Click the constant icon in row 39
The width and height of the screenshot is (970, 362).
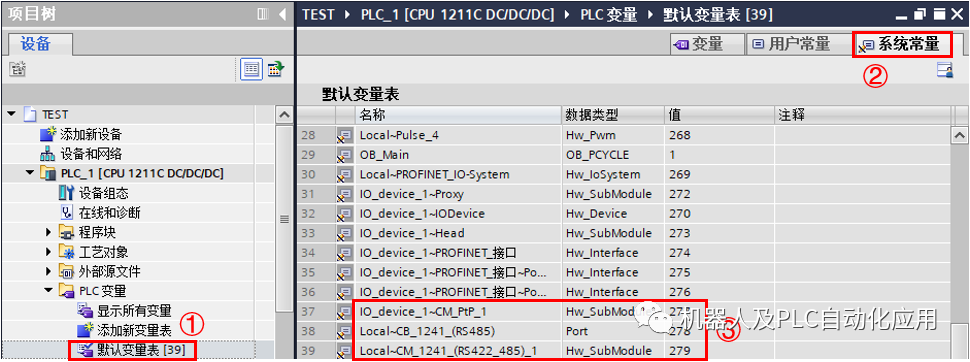[345, 351]
